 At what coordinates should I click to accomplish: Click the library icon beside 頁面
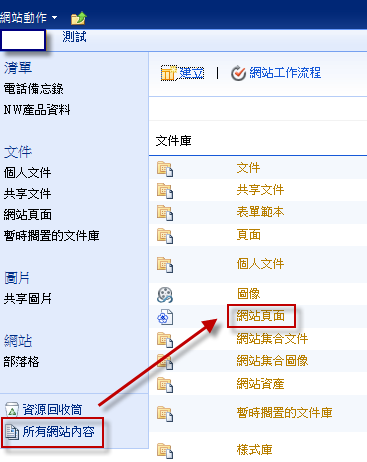coord(165,235)
